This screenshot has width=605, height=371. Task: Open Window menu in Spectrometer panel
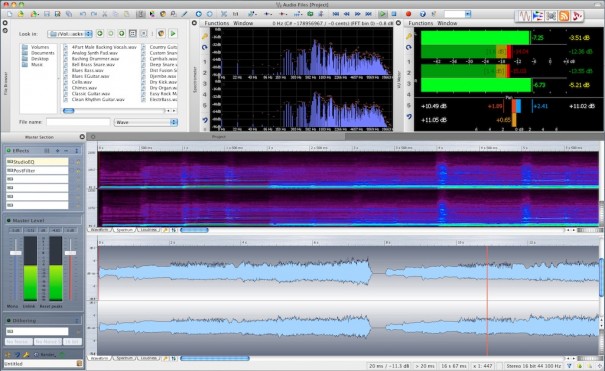click(x=243, y=23)
